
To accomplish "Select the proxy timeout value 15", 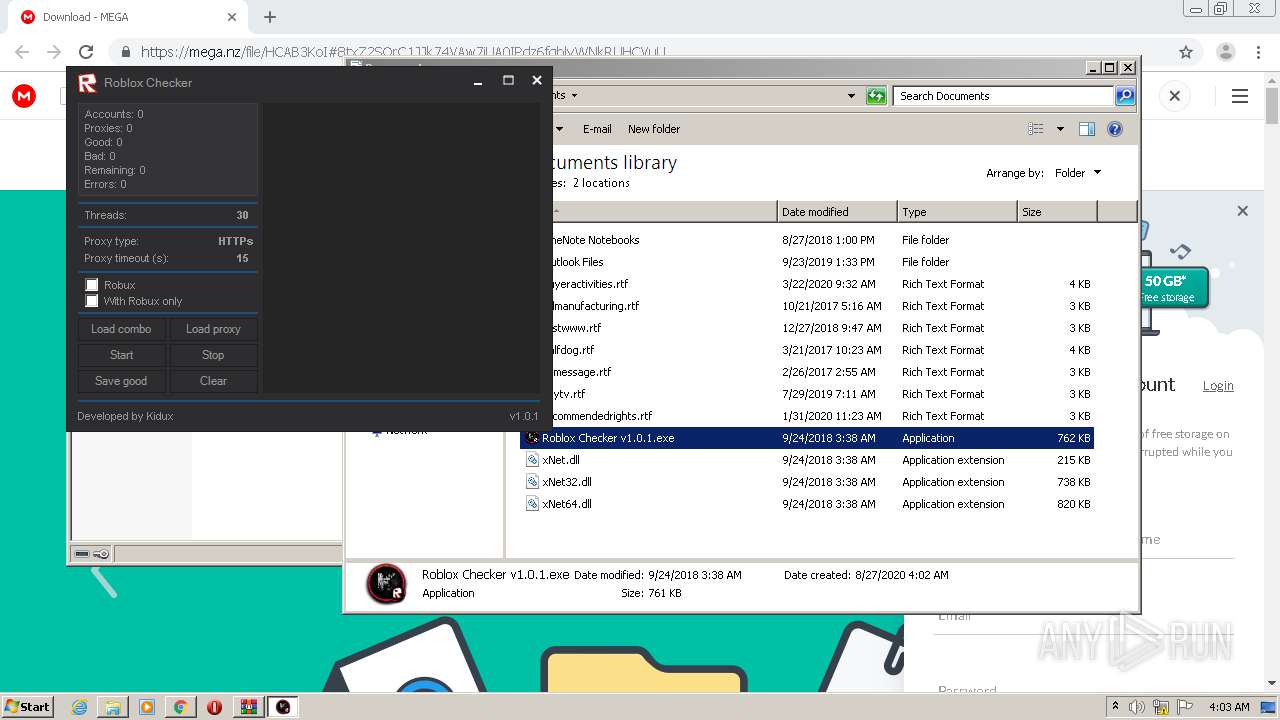I will coord(242,258).
